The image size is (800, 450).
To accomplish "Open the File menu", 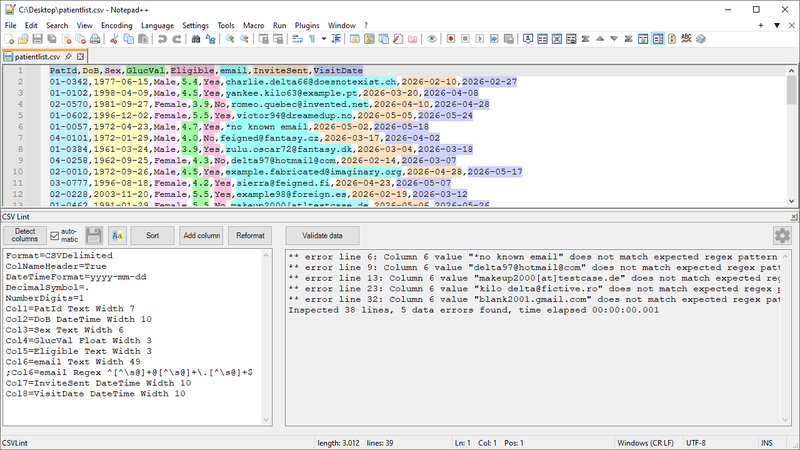I will point(10,26).
